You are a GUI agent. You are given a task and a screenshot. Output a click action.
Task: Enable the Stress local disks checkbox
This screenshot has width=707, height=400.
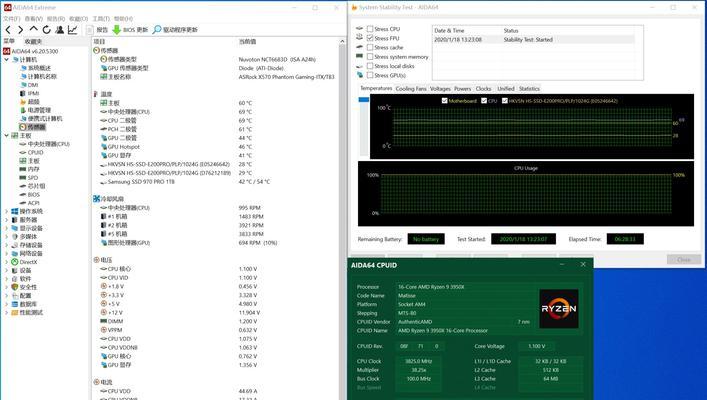click(370, 66)
